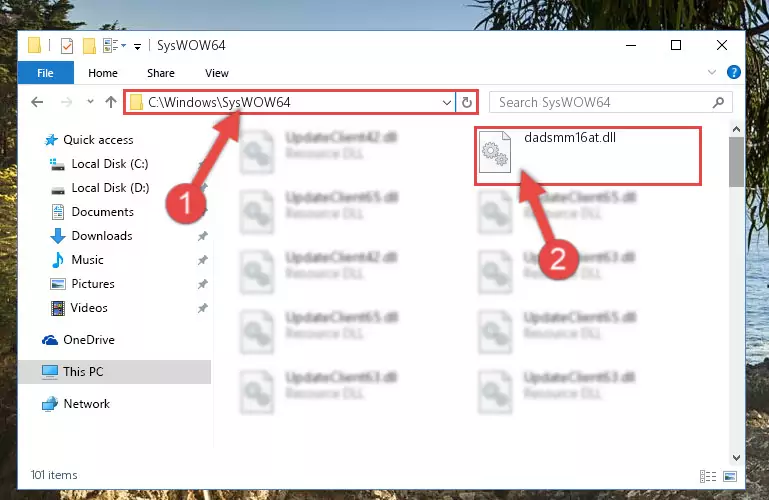
Task: Click the pin icon beside Downloads
Action: pyautogui.click(x=202, y=236)
